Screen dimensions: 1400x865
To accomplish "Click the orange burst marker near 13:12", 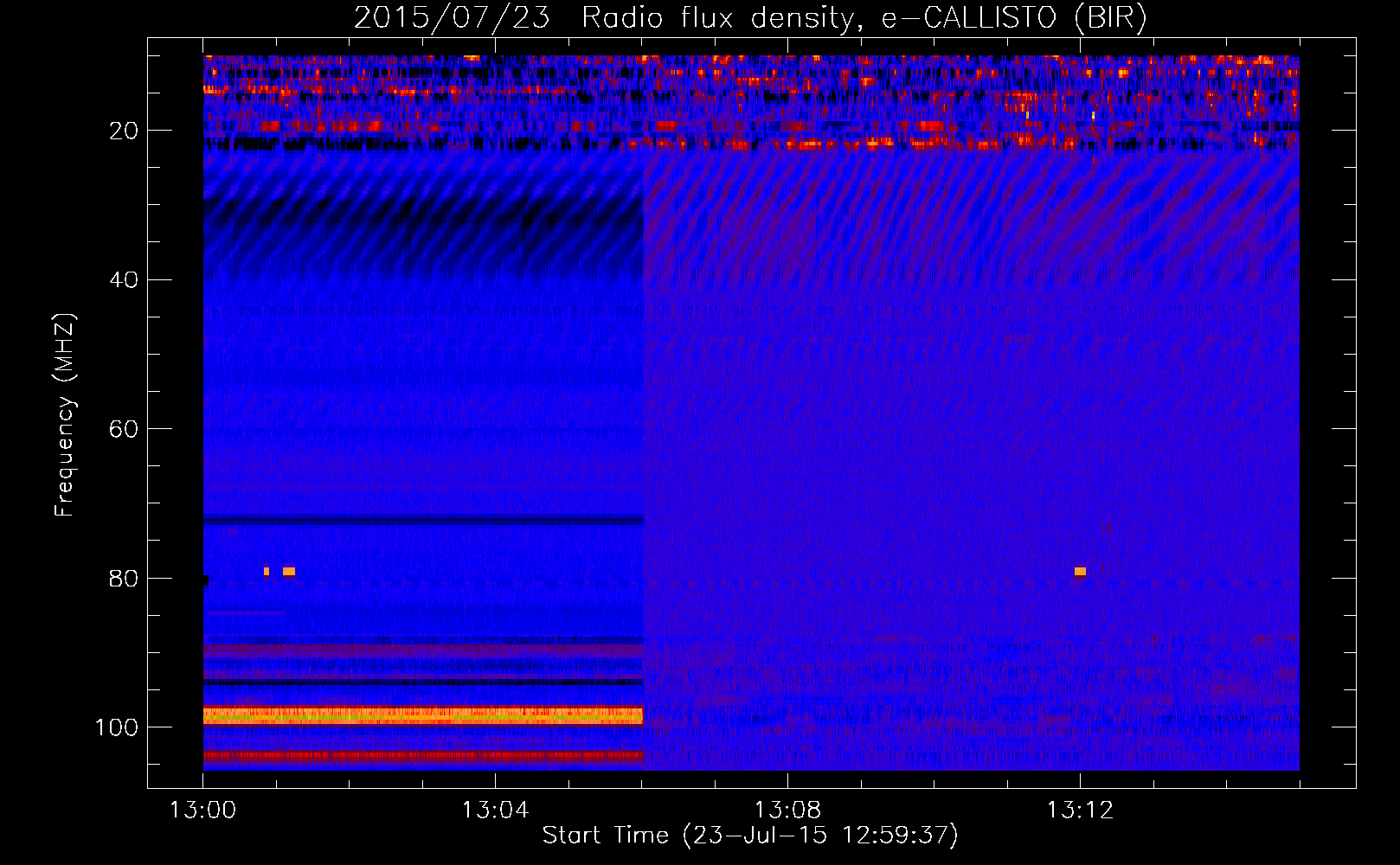I will [1080, 571].
